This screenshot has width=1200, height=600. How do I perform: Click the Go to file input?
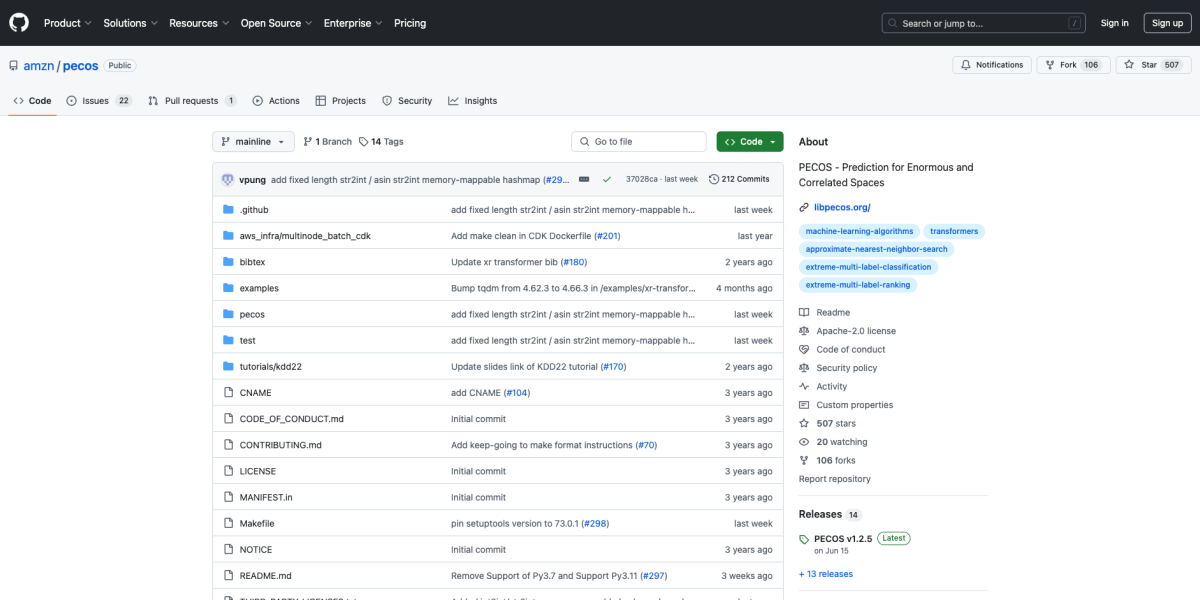(x=638, y=142)
